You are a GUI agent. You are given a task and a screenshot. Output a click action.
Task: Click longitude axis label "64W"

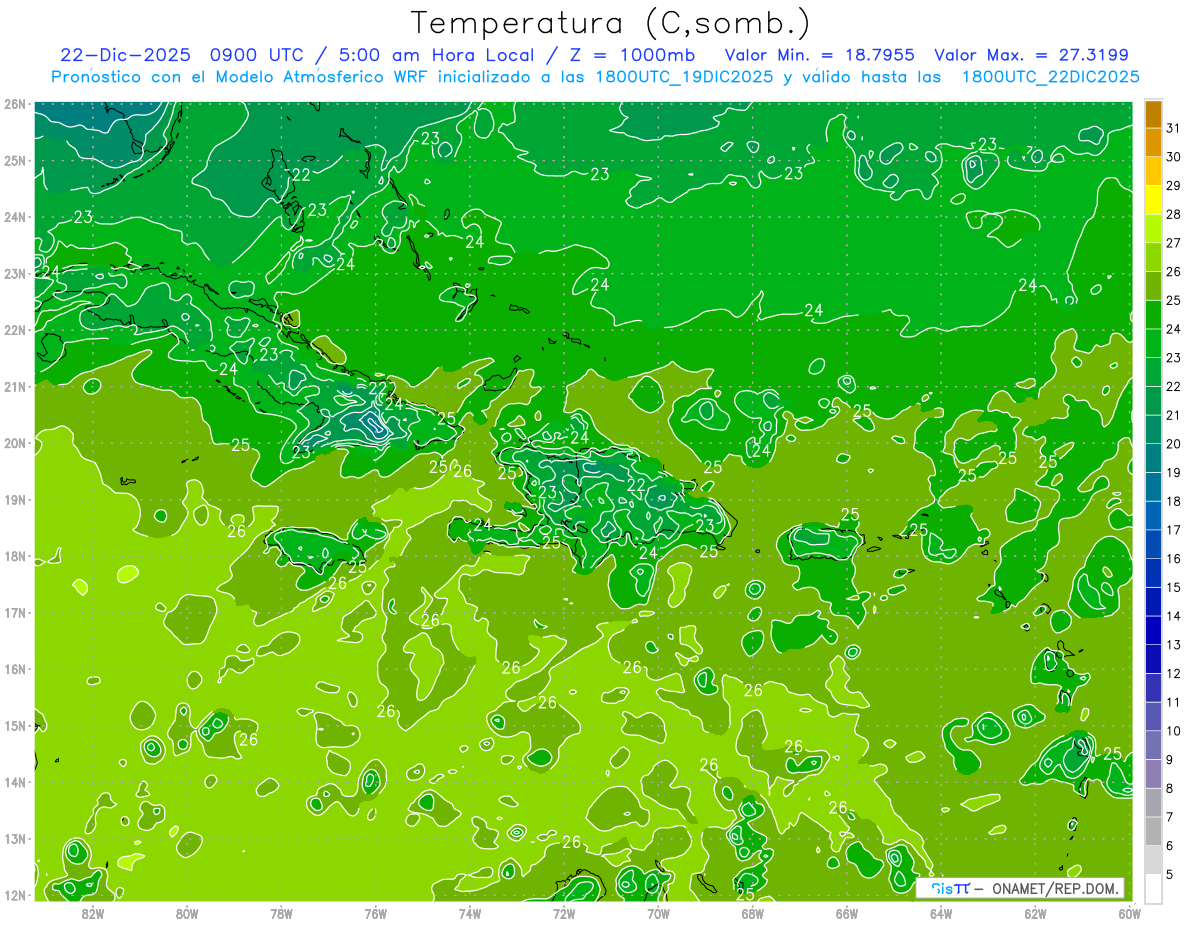point(941,913)
